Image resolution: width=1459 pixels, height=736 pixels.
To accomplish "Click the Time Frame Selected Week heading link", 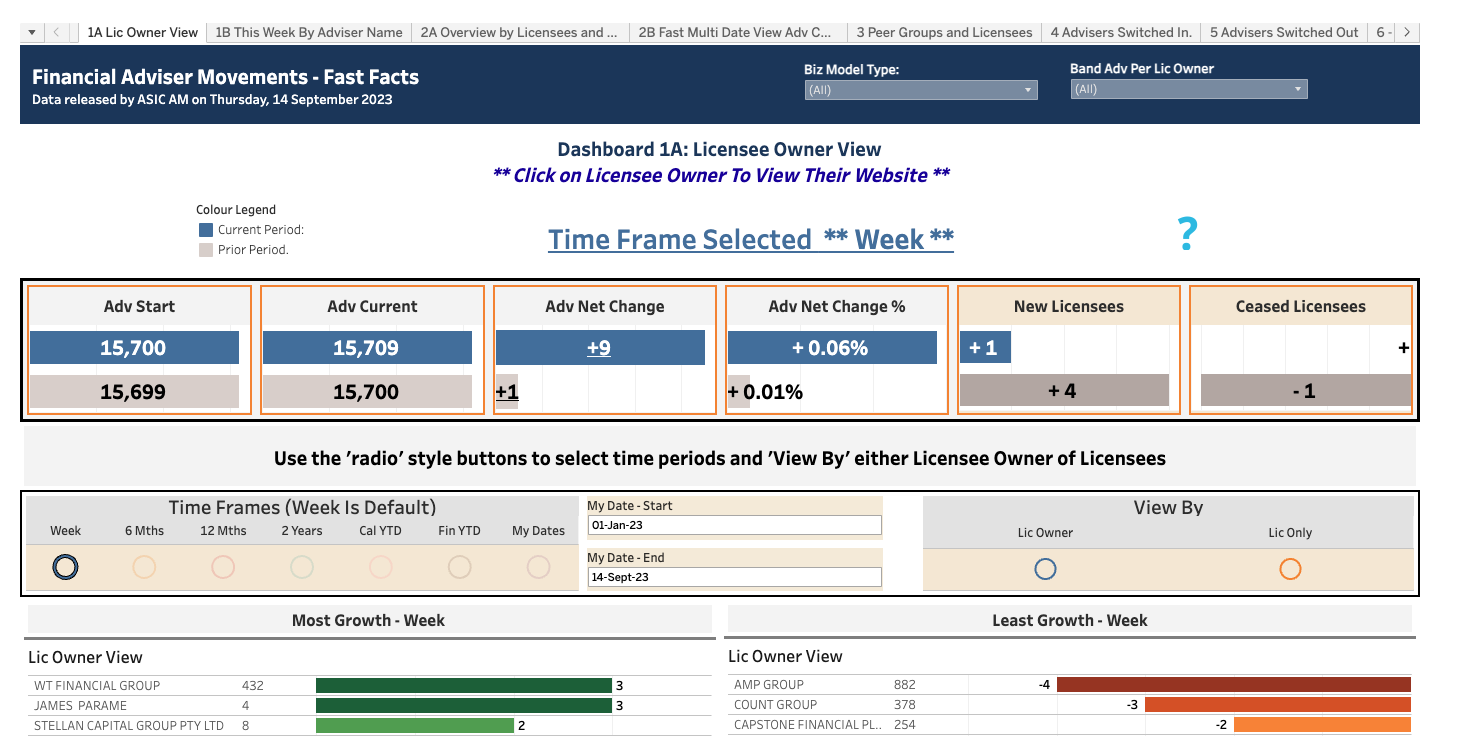I will tap(751, 240).
